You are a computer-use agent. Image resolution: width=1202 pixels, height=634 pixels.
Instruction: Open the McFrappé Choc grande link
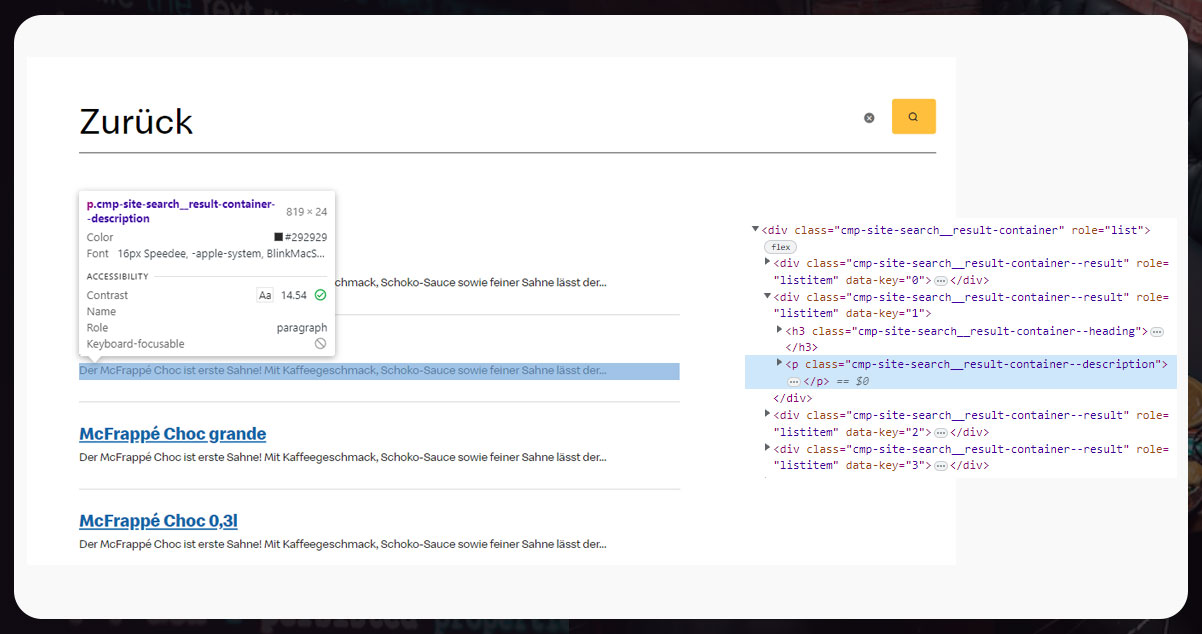click(172, 434)
